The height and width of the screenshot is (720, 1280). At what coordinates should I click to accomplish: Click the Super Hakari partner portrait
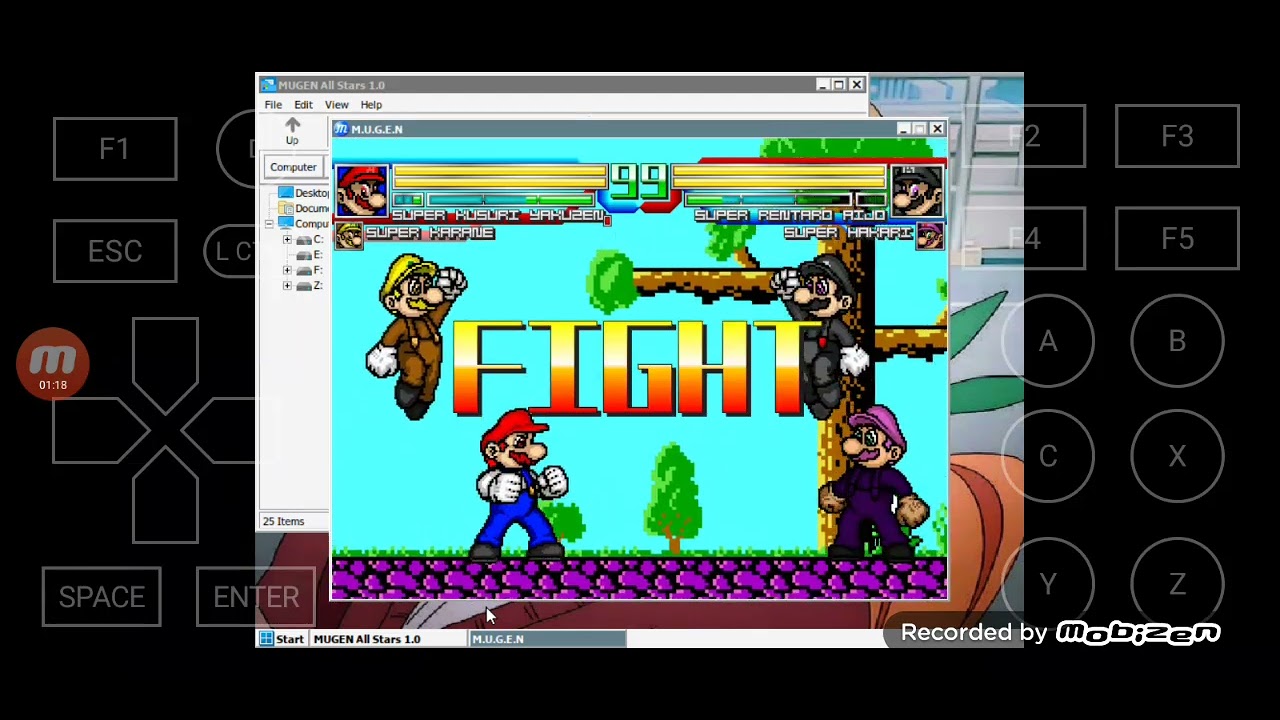coord(929,237)
